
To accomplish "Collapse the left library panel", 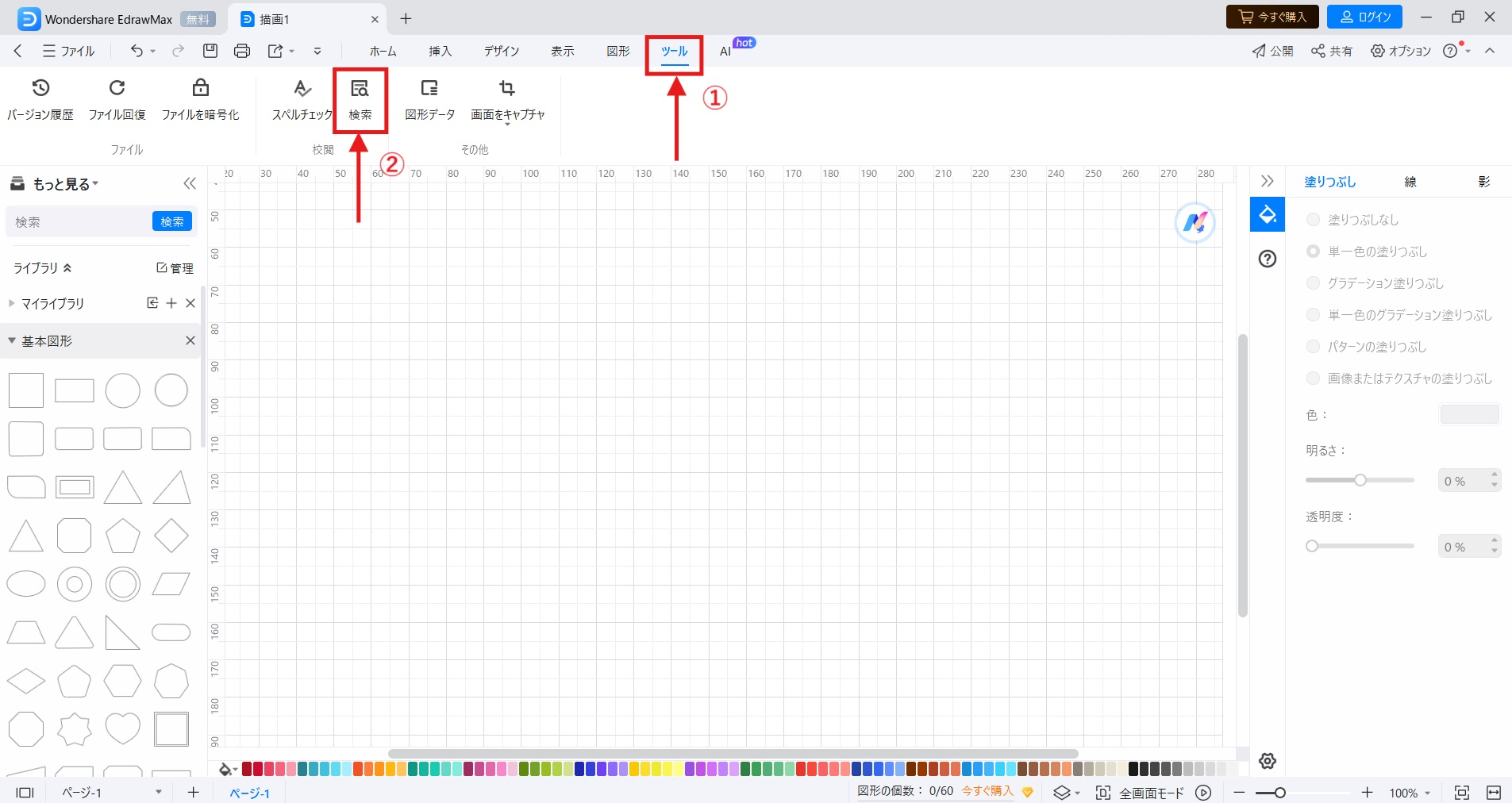I will [190, 183].
